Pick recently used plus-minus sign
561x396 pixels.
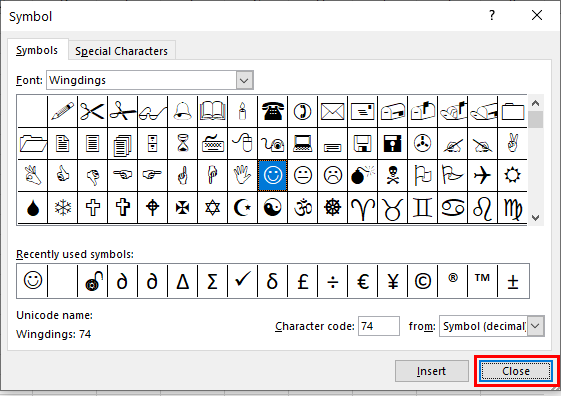[513, 281]
